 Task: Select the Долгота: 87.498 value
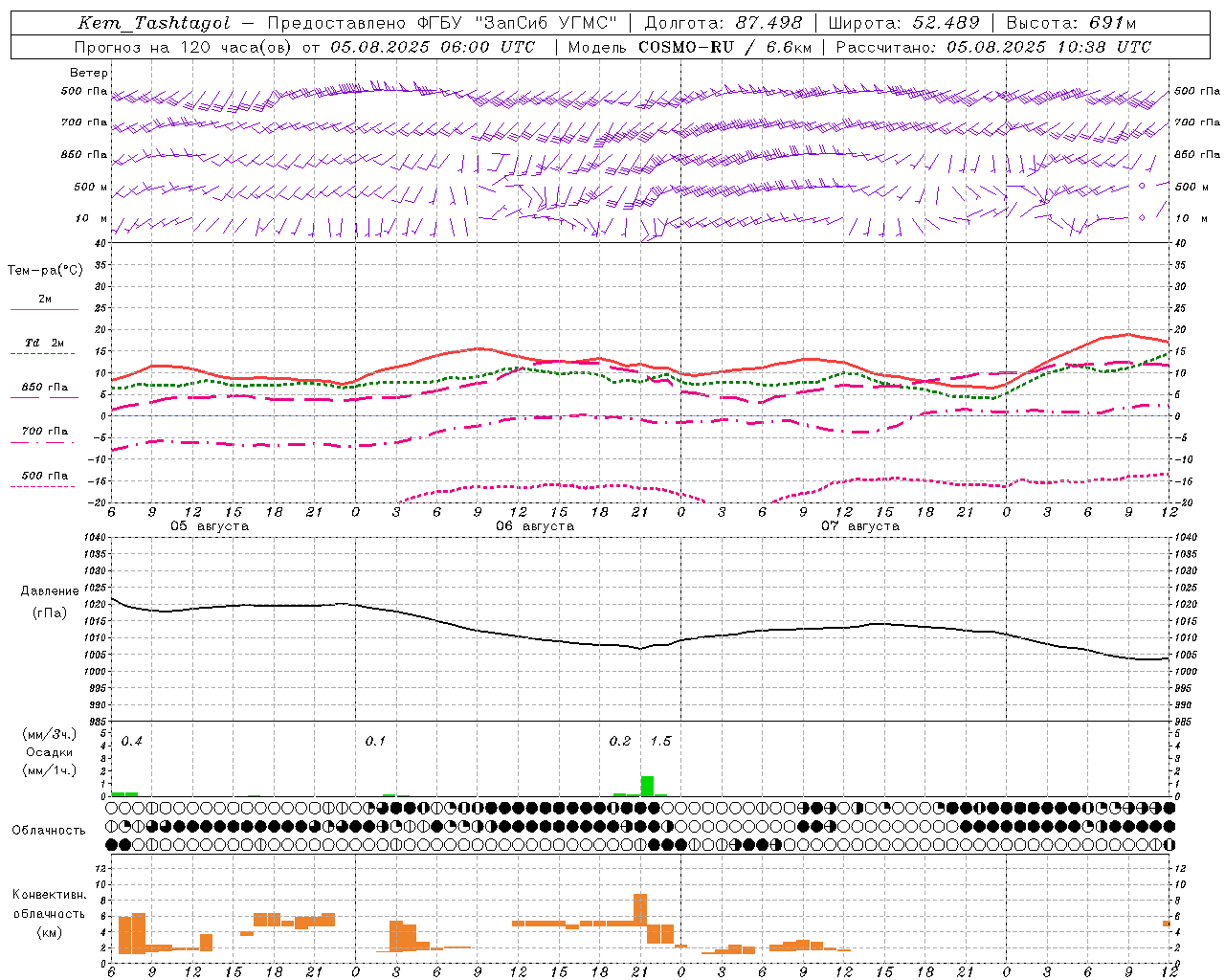coord(724,24)
